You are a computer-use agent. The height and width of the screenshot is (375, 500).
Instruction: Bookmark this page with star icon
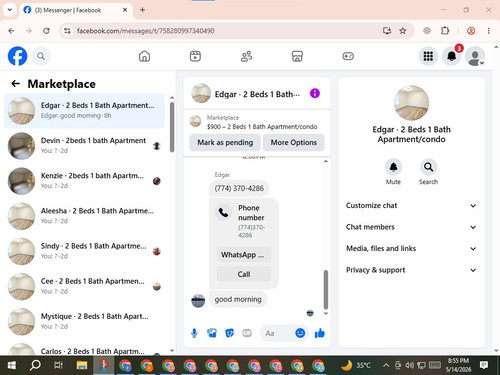click(x=403, y=31)
